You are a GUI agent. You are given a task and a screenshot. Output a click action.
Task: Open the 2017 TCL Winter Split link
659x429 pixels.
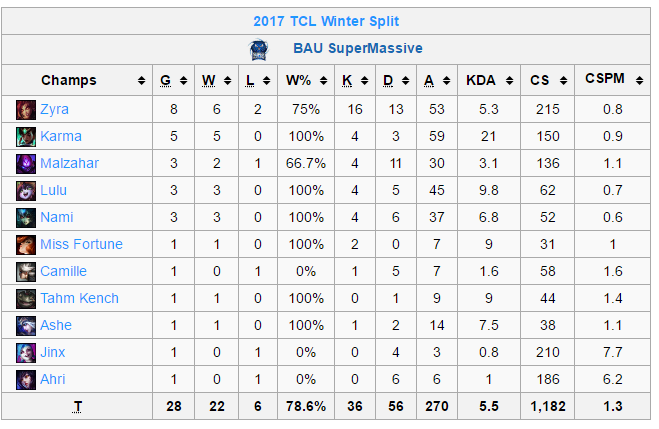pos(326,21)
